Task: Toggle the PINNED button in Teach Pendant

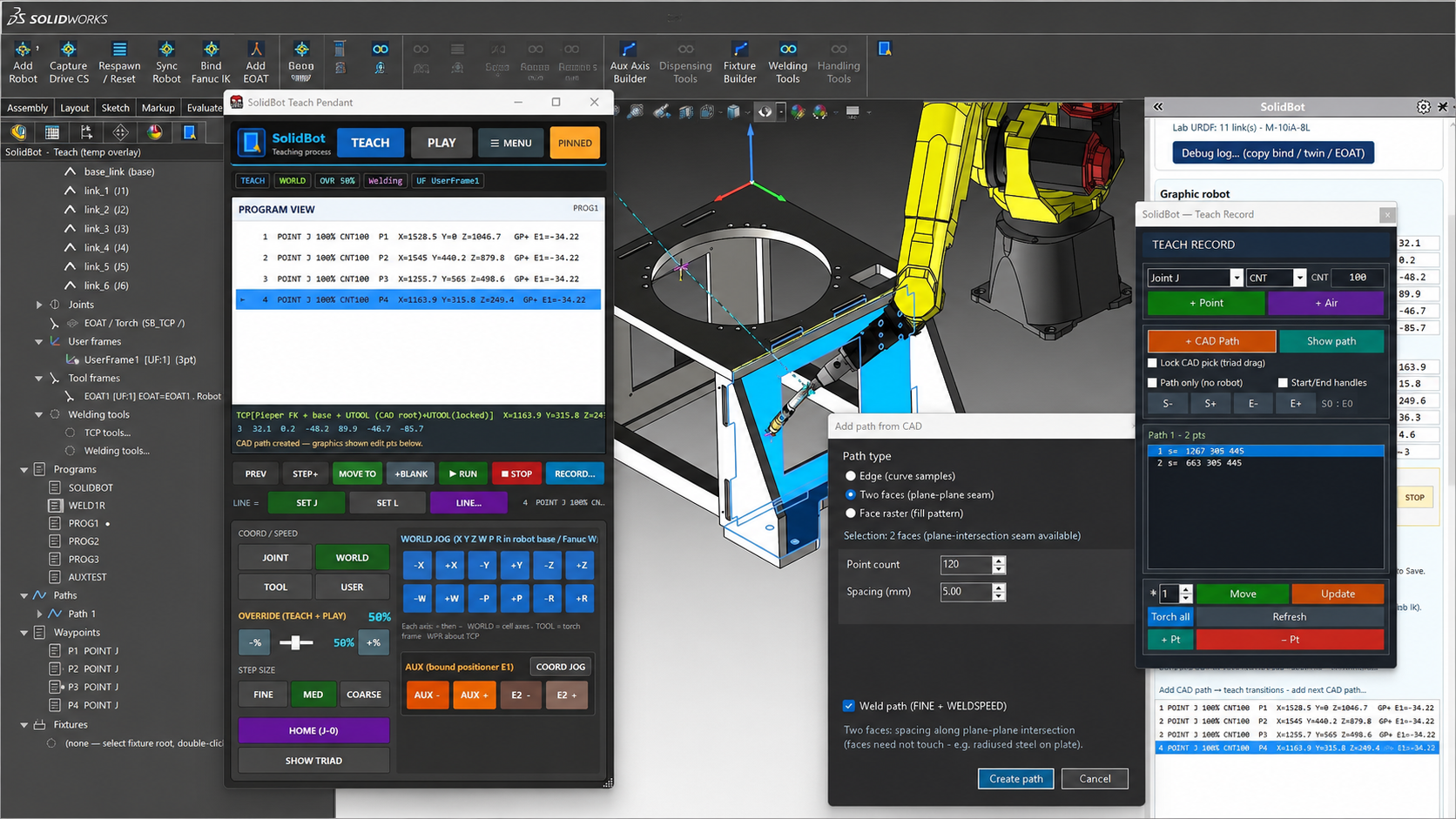Action: pos(575,143)
